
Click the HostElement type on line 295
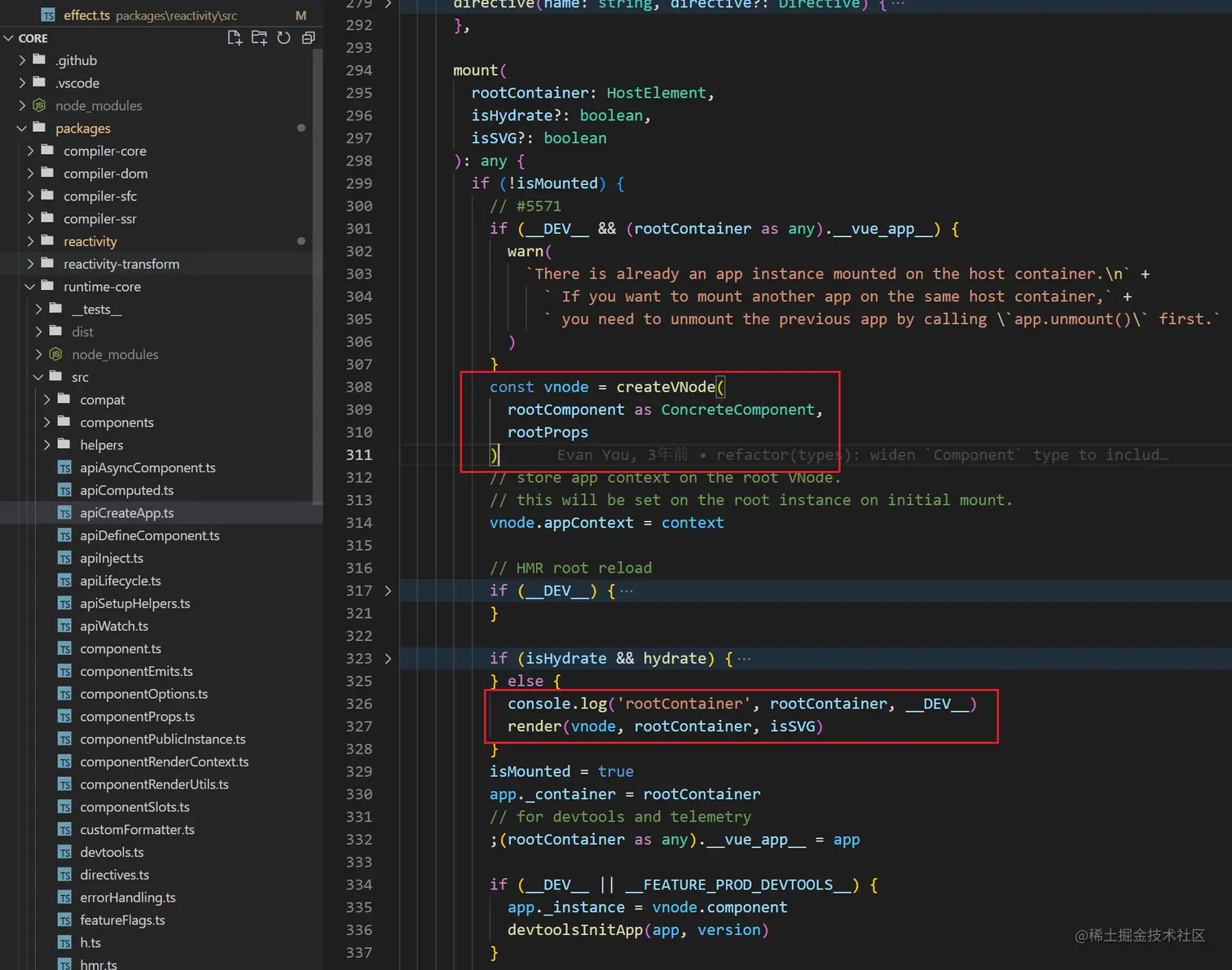pyautogui.click(x=656, y=93)
